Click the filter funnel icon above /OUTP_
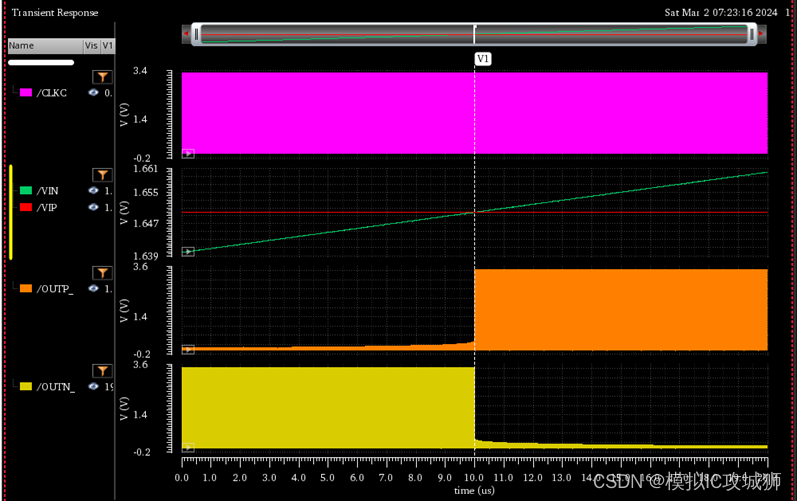Viewport: 797px width, 501px height. click(103, 273)
